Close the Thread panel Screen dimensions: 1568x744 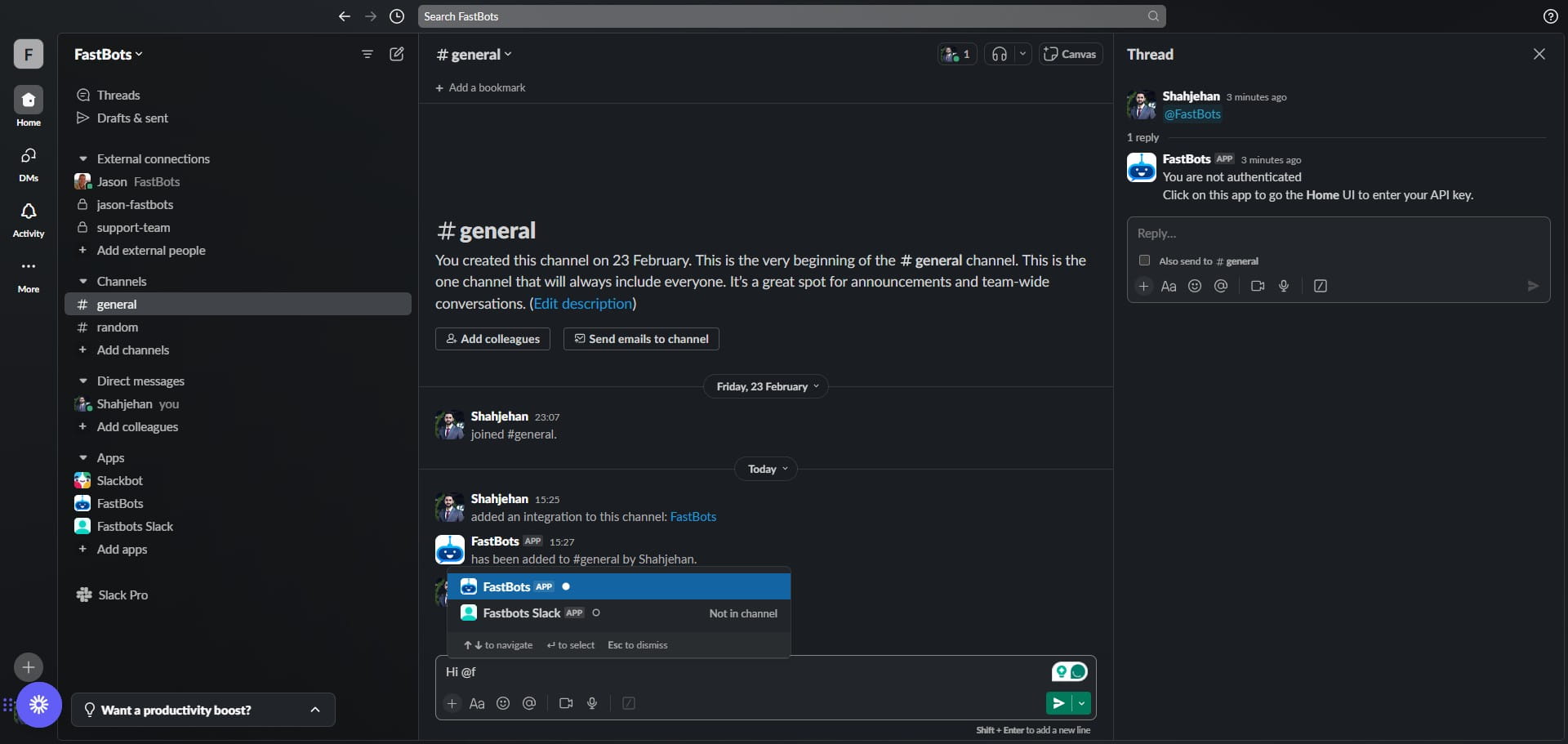coord(1539,54)
